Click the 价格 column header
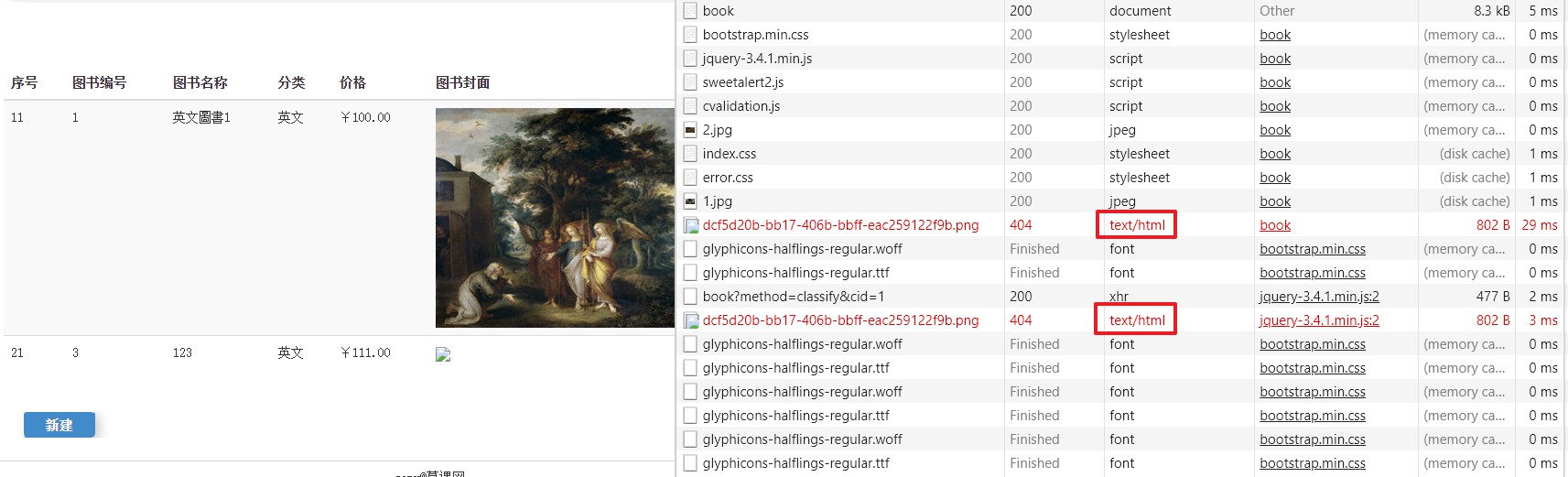This screenshot has height=477, width=1568. [x=352, y=82]
